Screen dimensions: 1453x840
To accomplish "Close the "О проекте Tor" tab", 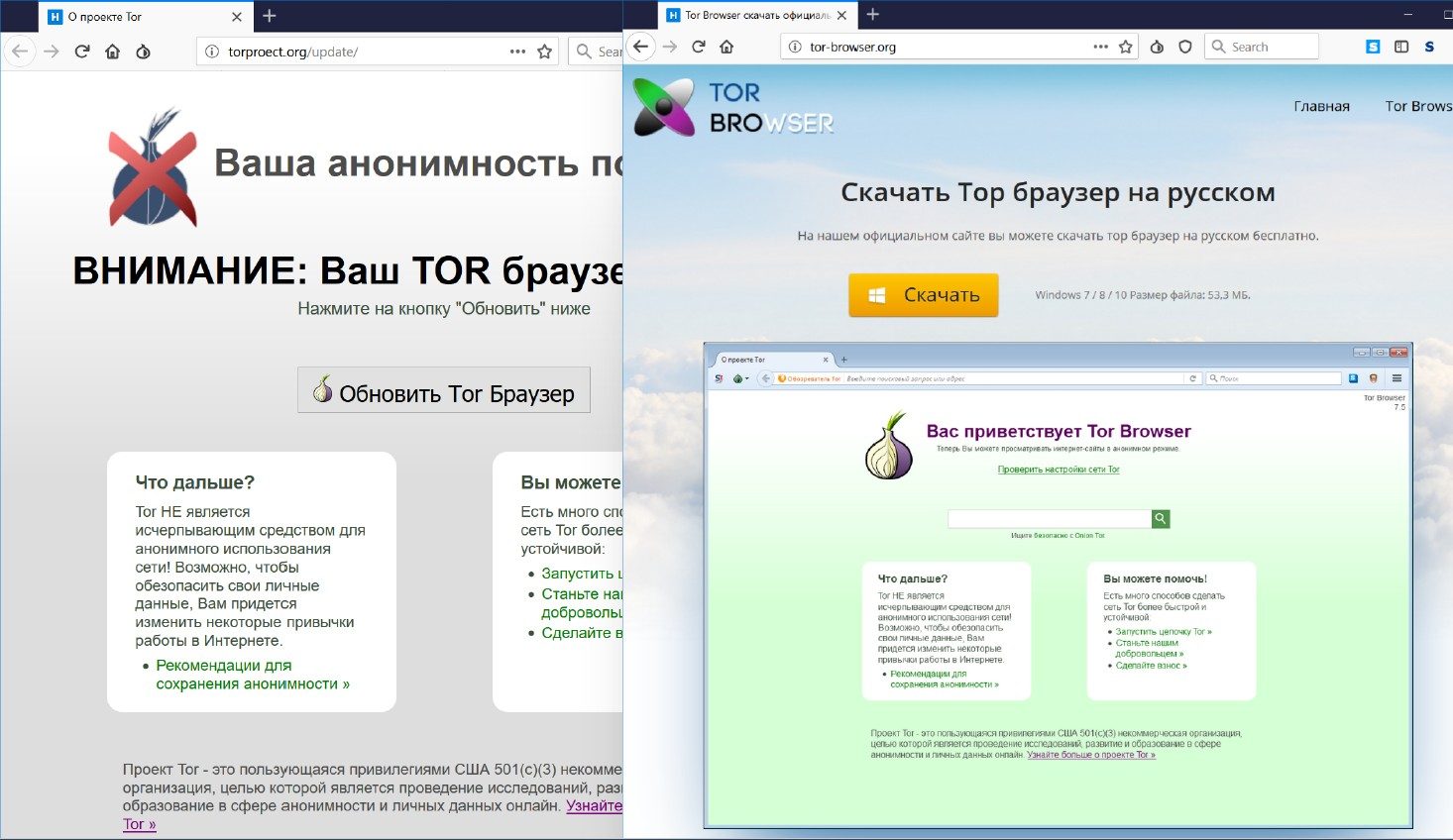I will (x=236, y=17).
